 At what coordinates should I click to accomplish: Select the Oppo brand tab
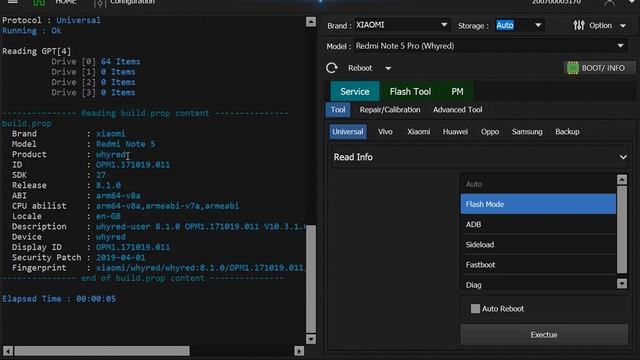coord(490,131)
